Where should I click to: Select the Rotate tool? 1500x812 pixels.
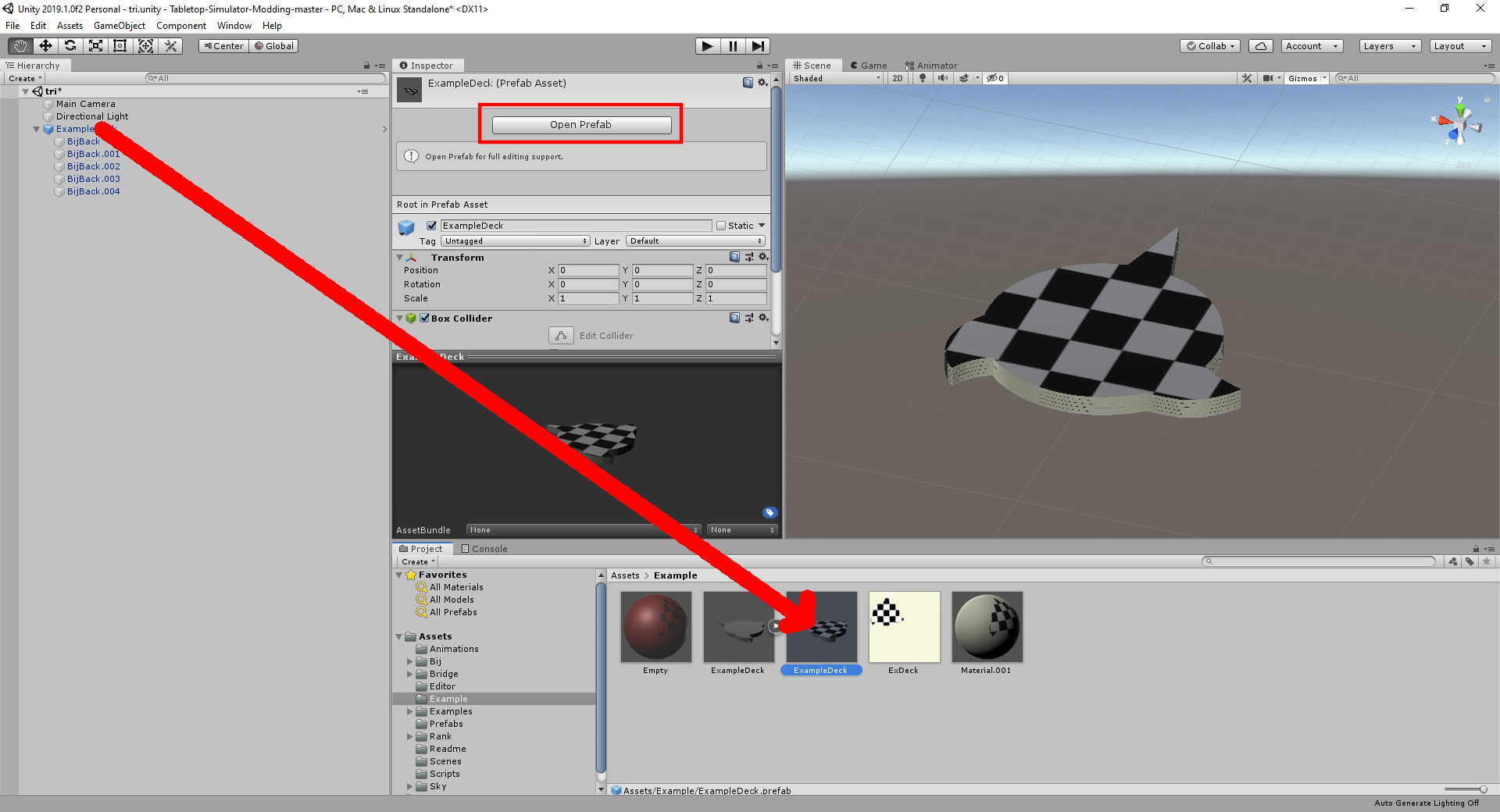click(70, 46)
